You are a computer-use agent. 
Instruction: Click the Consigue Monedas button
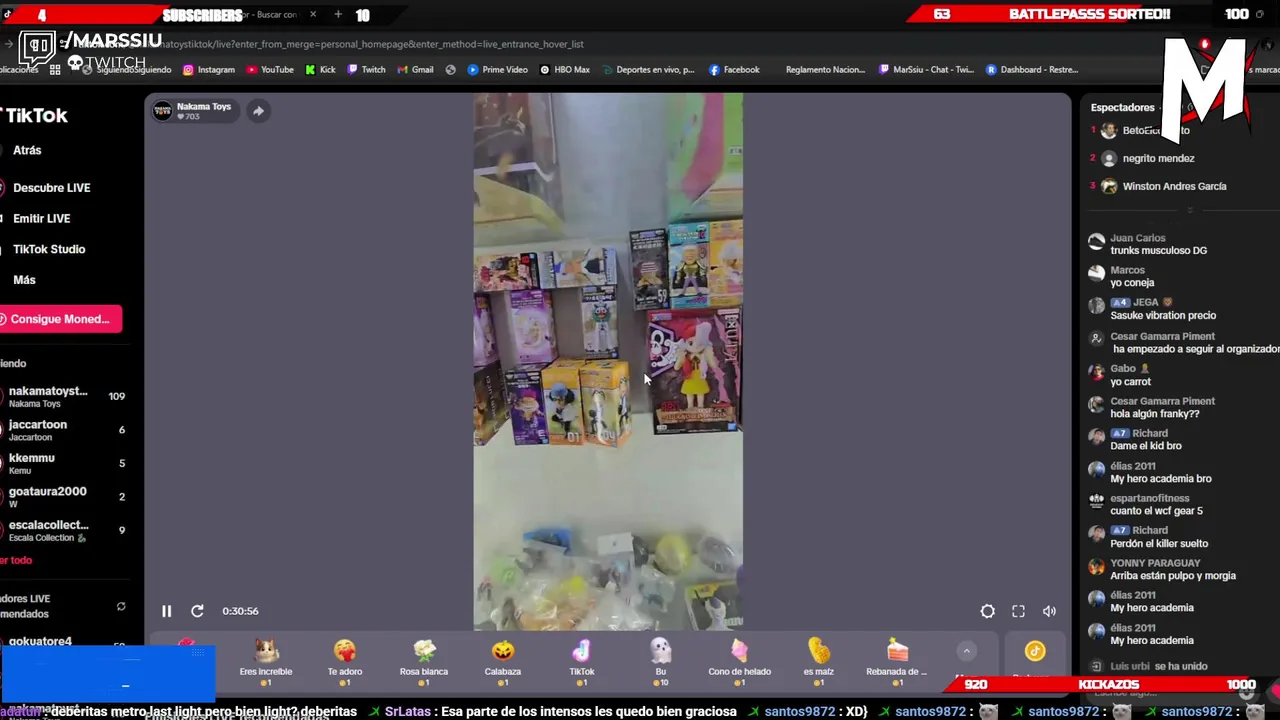pyautogui.click(x=60, y=319)
